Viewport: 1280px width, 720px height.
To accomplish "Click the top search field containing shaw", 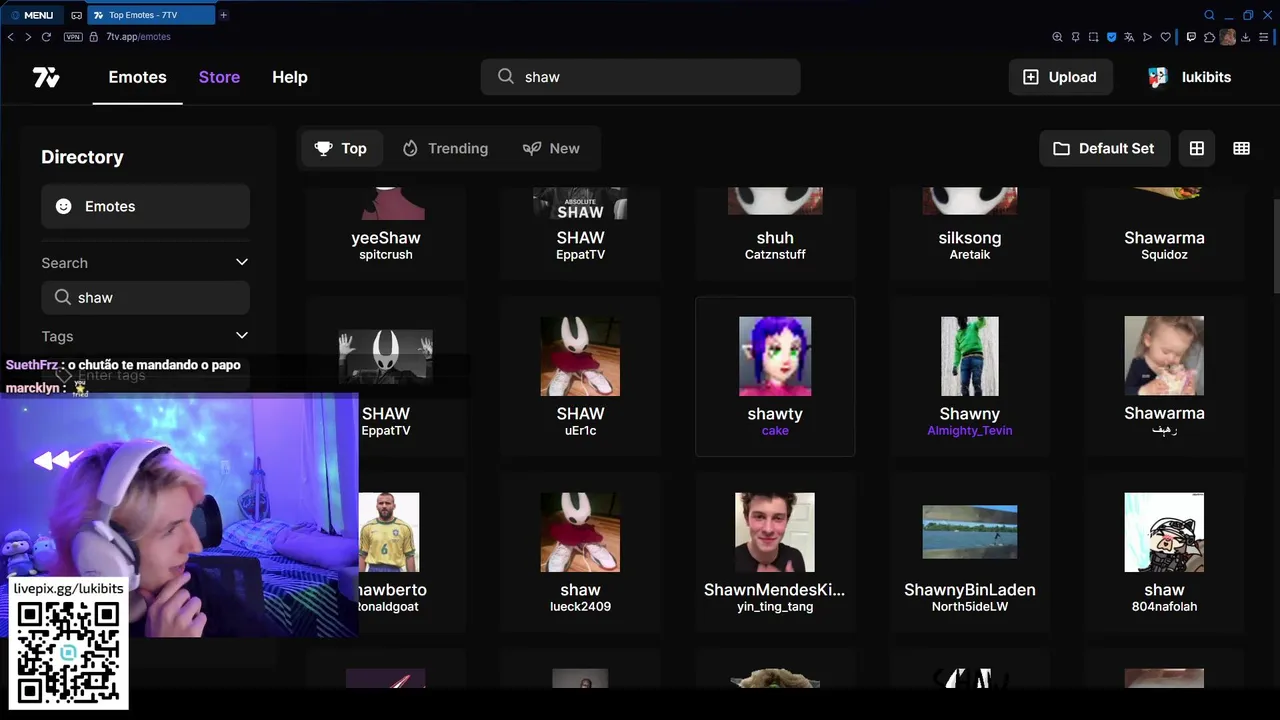I will click(641, 77).
